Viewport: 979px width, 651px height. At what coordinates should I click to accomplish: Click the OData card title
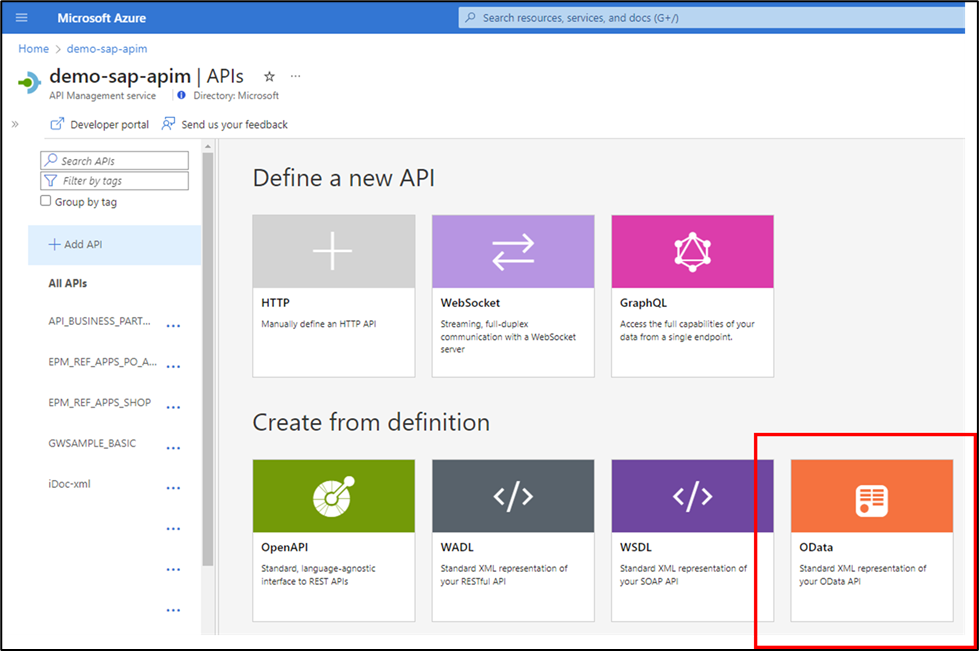pos(816,547)
